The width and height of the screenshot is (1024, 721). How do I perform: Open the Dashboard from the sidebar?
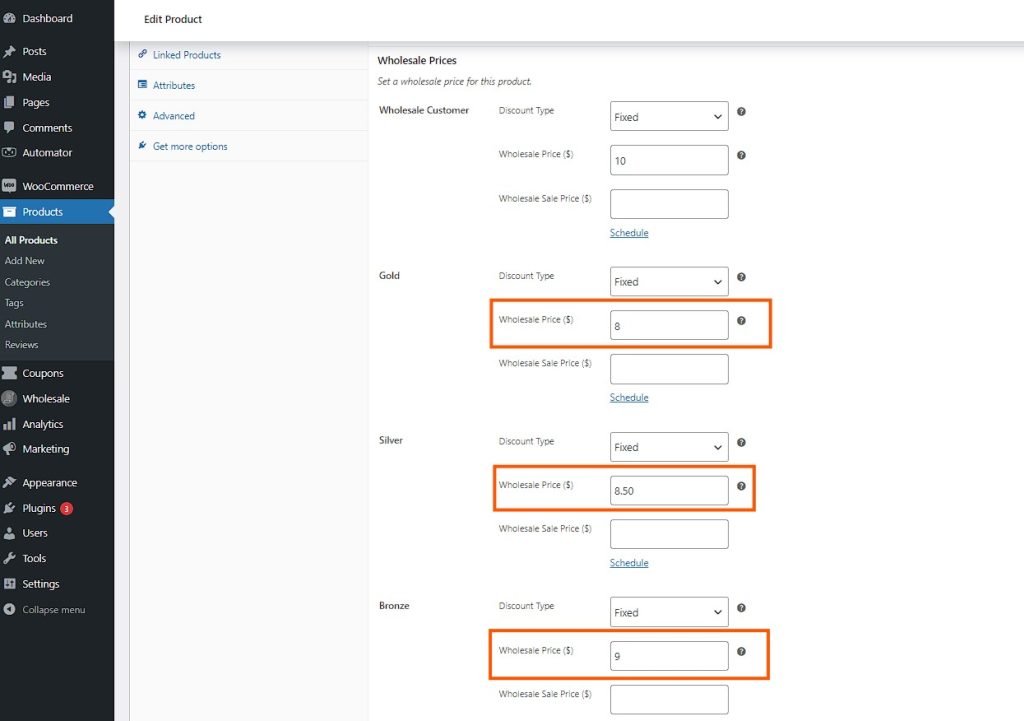[x=44, y=17]
